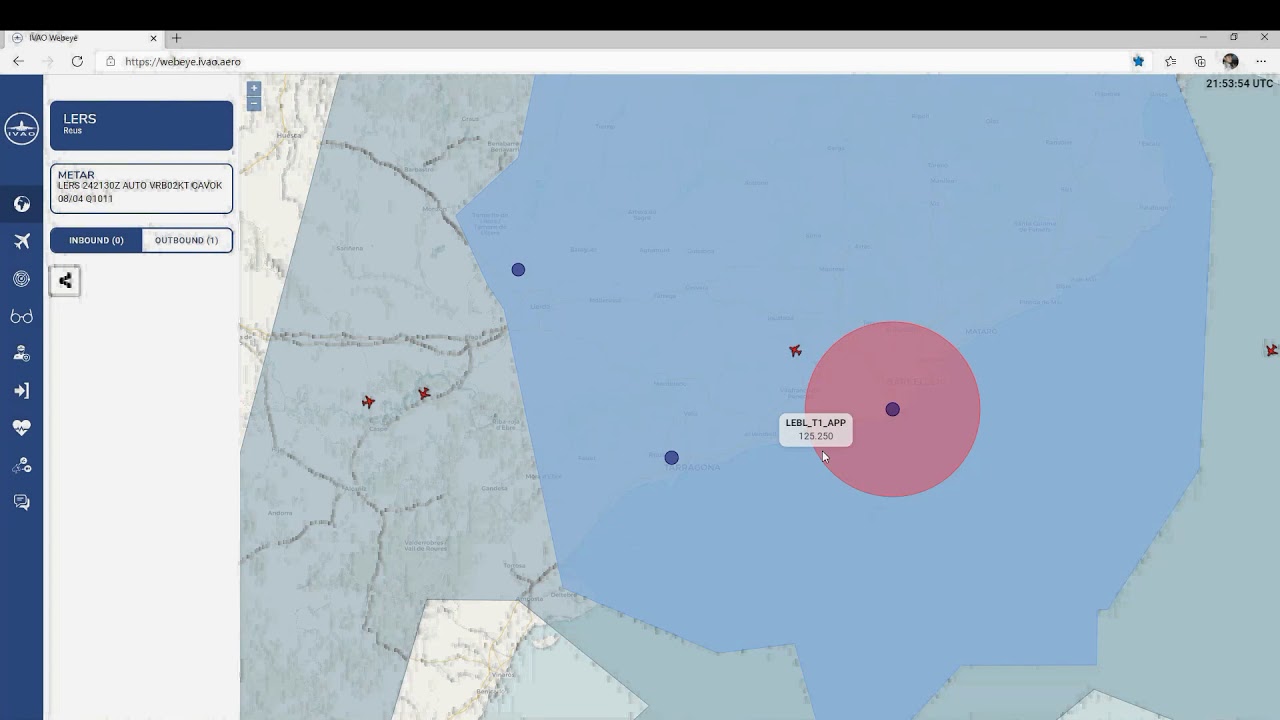Screen dimensions: 1280x720
Task: Select the IVAO Webeye browser tab
Action: point(85,38)
